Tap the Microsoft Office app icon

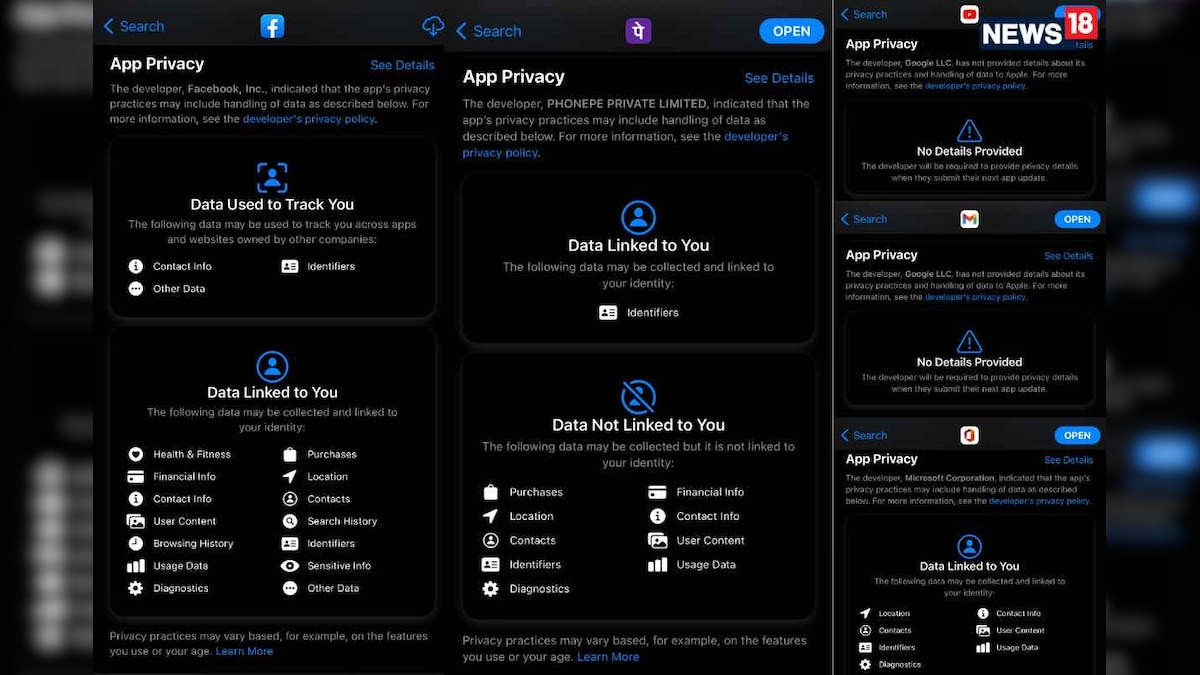pyautogui.click(x=968, y=435)
